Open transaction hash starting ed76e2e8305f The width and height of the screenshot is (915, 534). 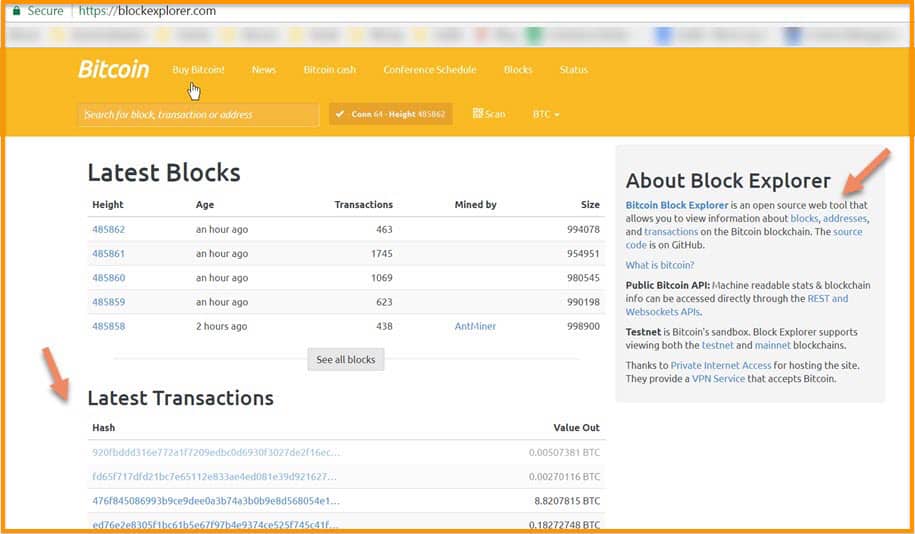point(216,525)
